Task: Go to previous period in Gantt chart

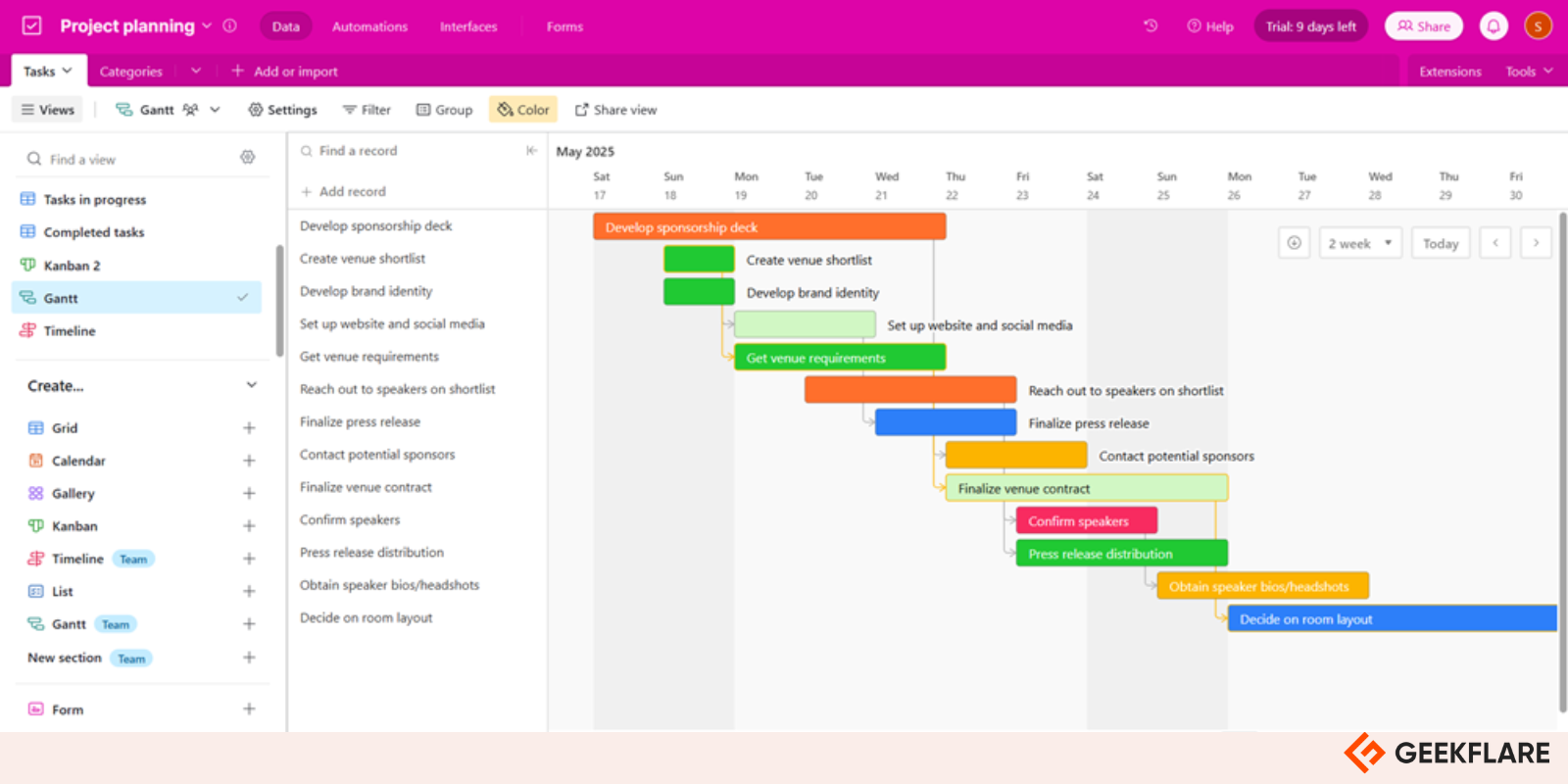Action: tap(1495, 243)
